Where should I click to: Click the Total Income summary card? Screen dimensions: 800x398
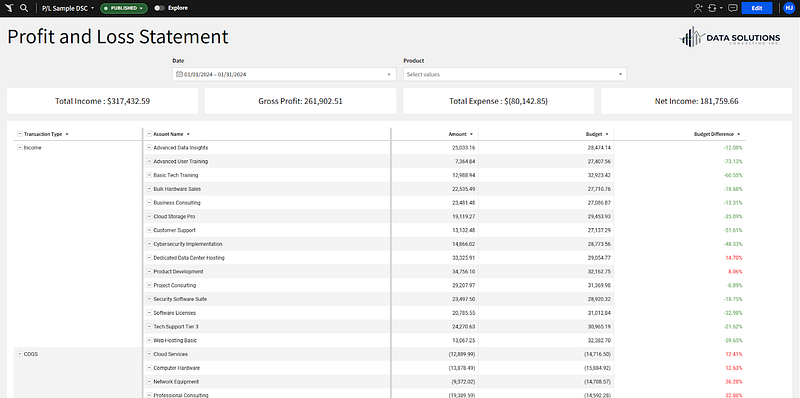point(102,101)
